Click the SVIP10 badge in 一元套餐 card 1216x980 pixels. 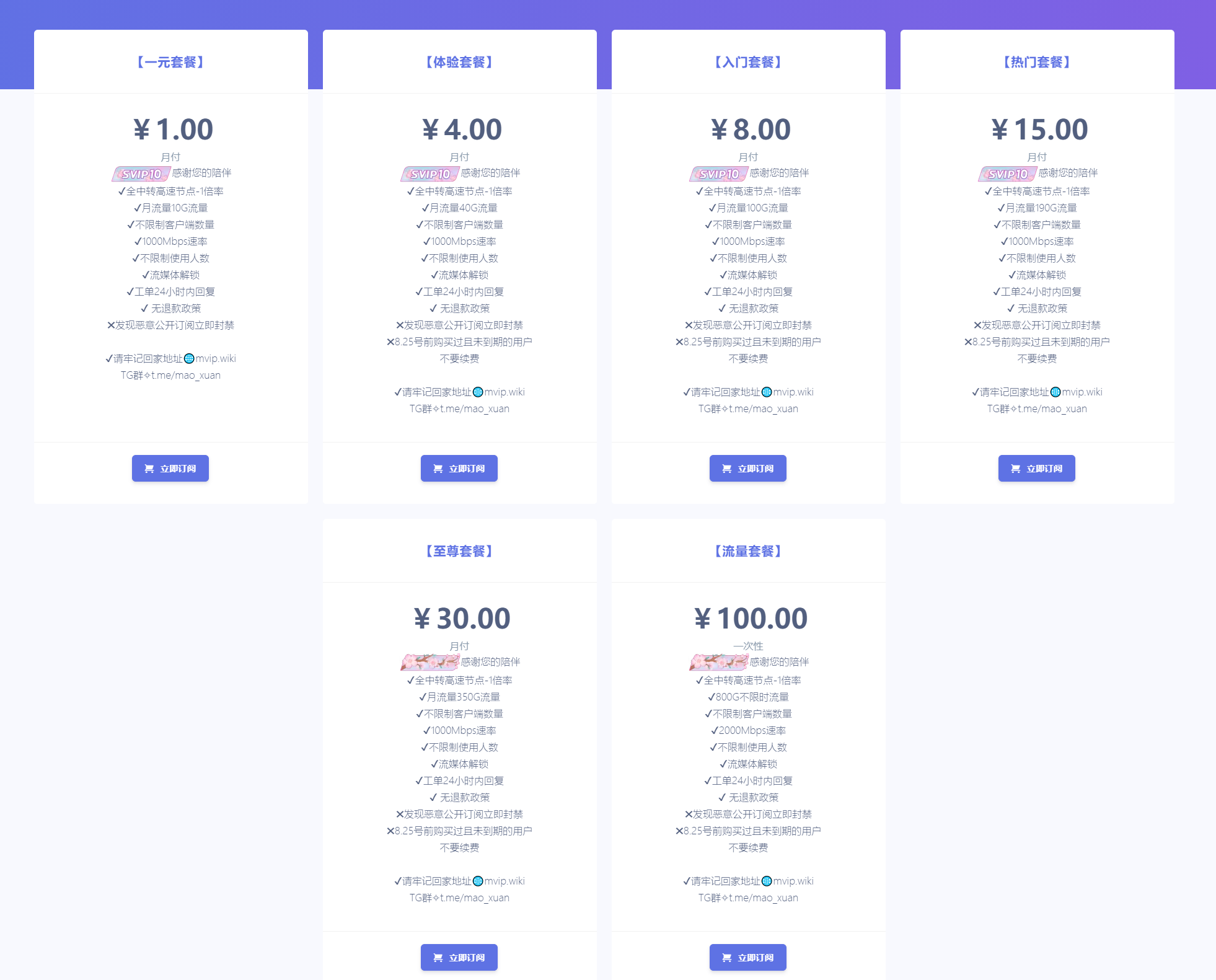[x=141, y=174]
